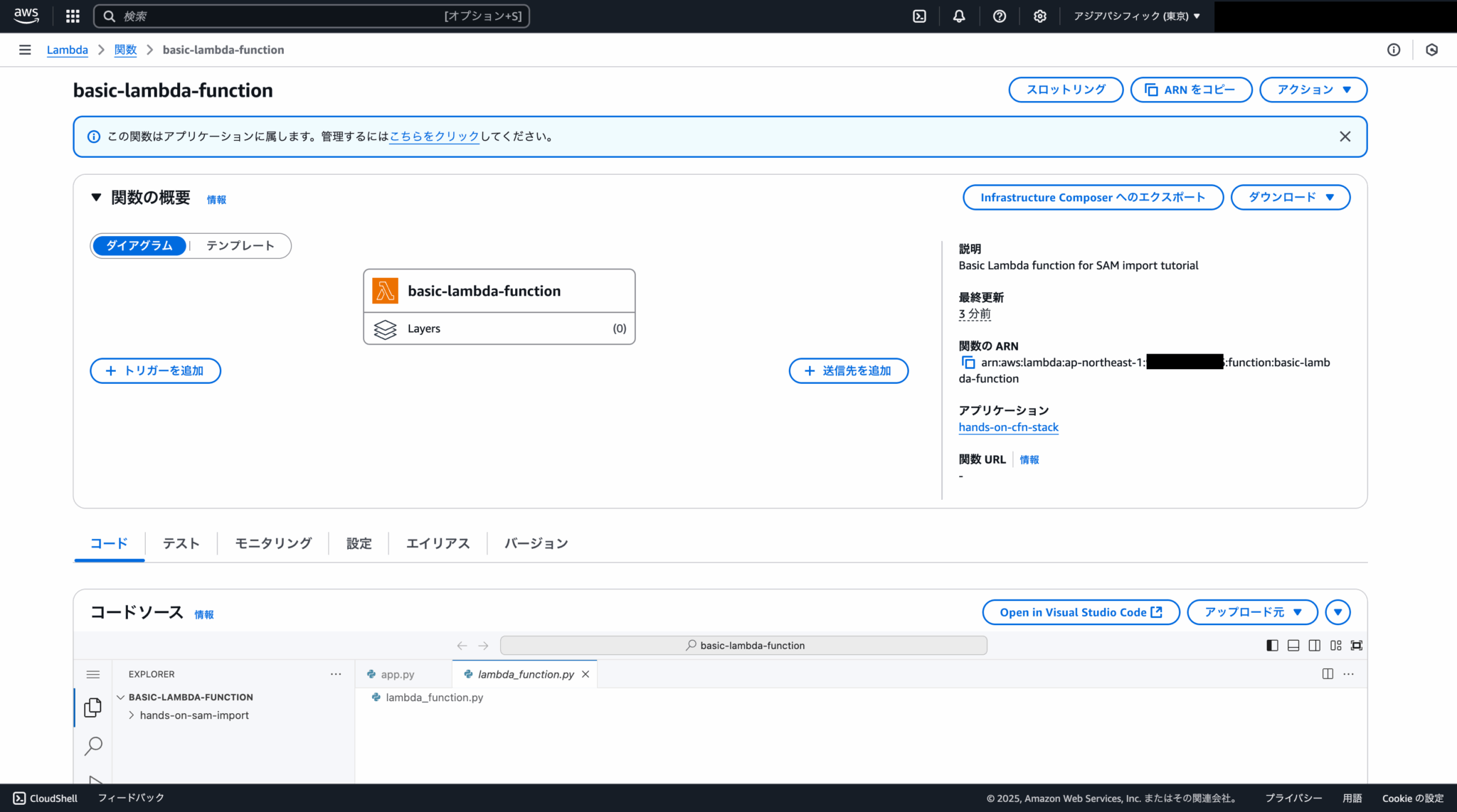
Task: Select the Search icon in the editor sidebar
Action: click(x=93, y=746)
